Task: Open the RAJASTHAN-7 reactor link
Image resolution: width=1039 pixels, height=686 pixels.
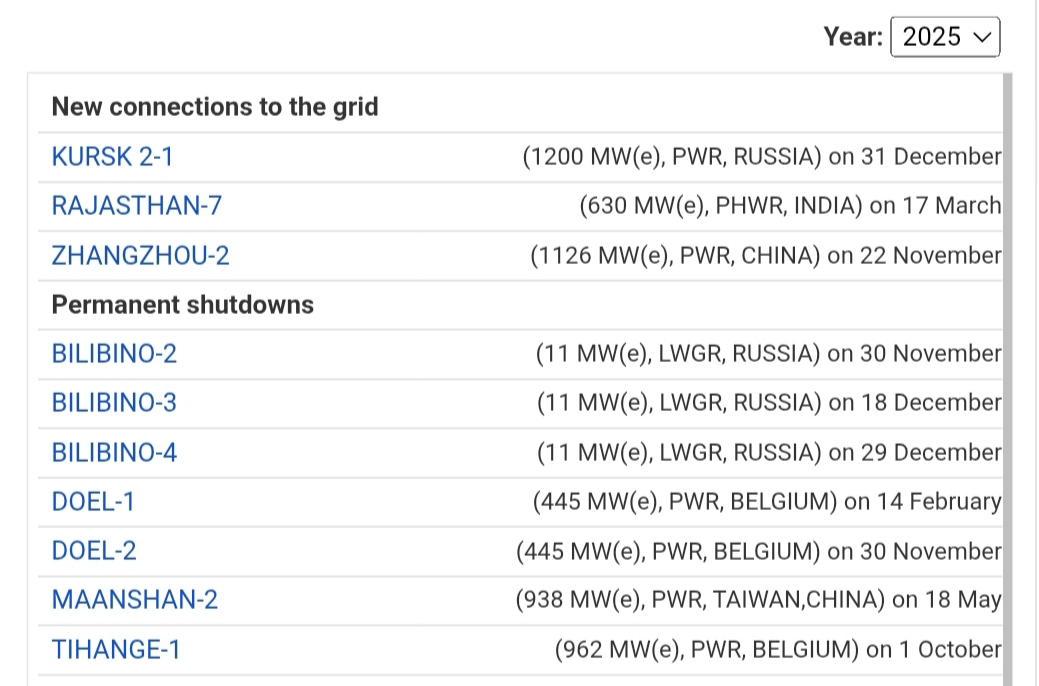Action: coord(137,206)
